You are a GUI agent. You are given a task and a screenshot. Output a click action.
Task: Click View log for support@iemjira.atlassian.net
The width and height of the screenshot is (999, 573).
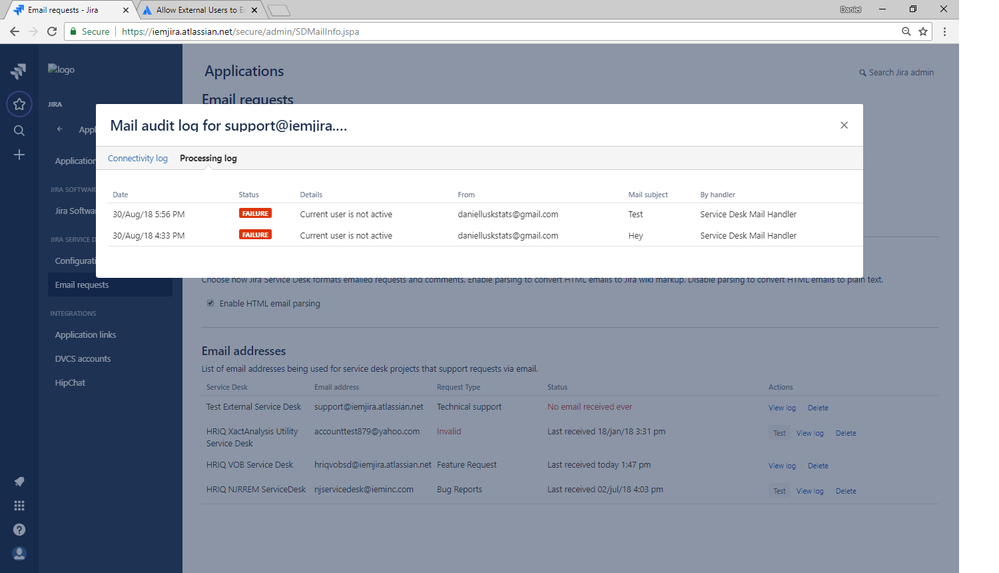(782, 408)
